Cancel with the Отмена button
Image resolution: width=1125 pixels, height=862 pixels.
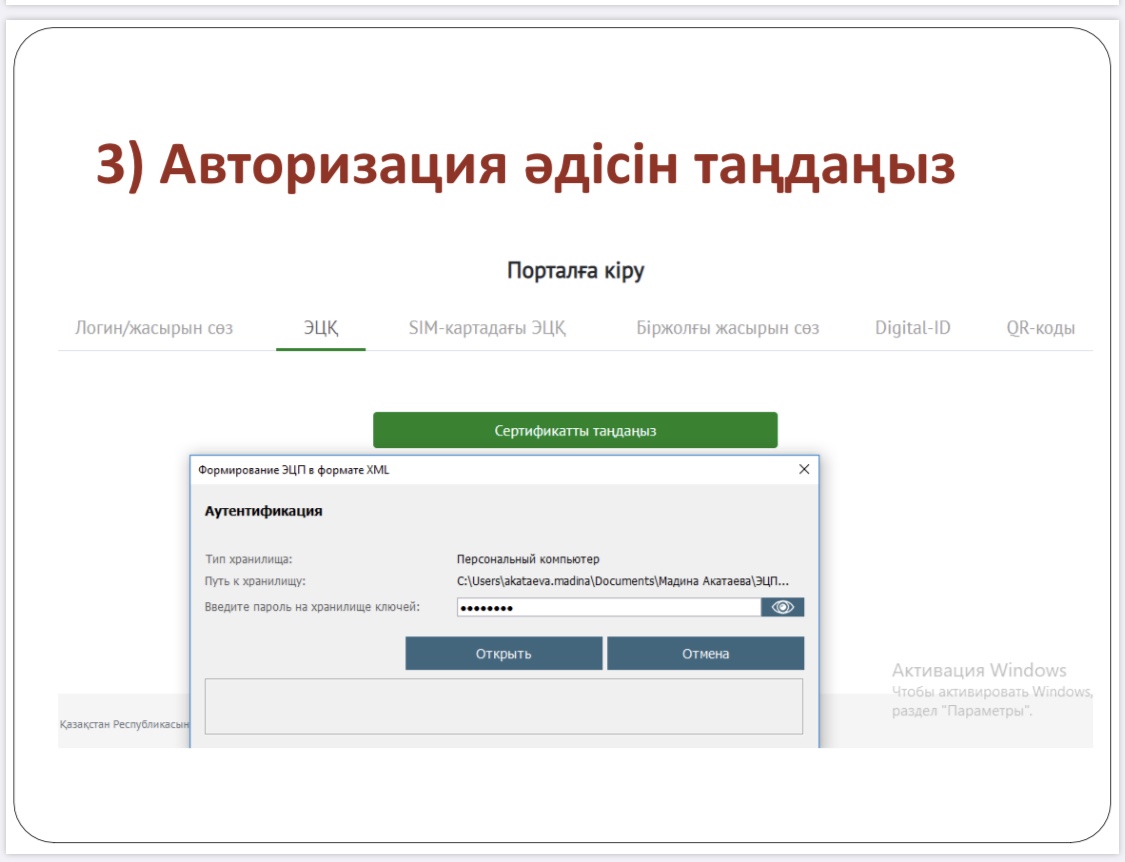(705, 654)
